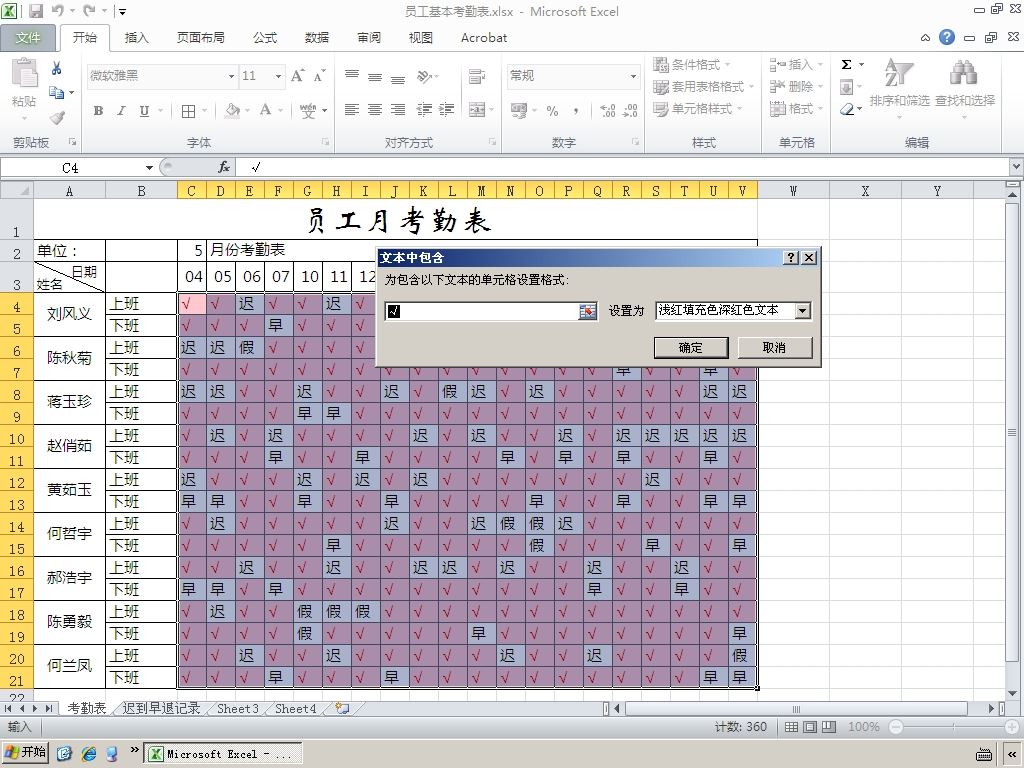Open the number format dropdown
The image size is (1024, 768).
pyautogui.click(x=633, y=76)
